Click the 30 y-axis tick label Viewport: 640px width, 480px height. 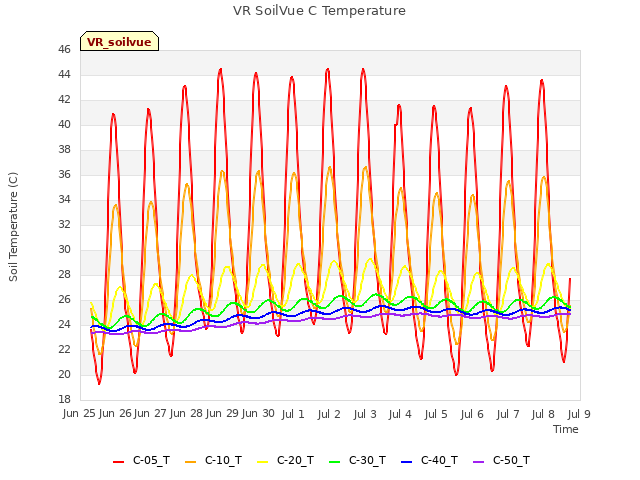(x=64, y=249)
